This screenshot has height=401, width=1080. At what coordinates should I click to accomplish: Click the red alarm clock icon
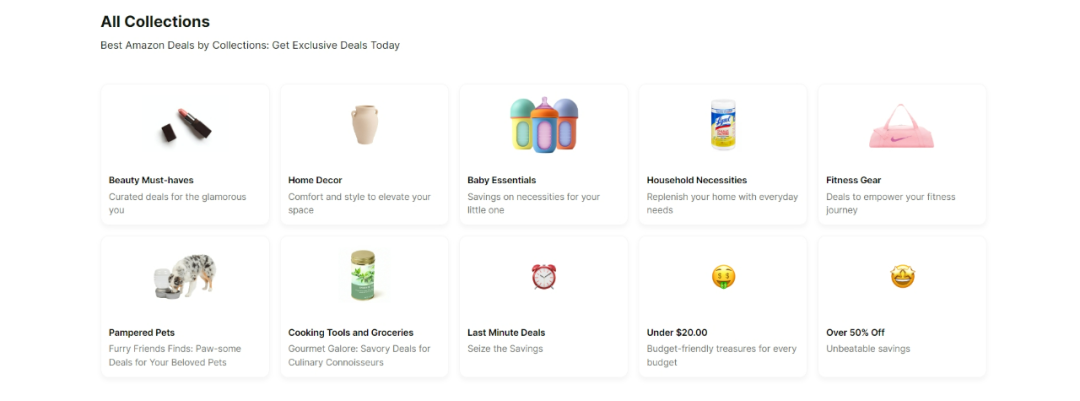544,277
